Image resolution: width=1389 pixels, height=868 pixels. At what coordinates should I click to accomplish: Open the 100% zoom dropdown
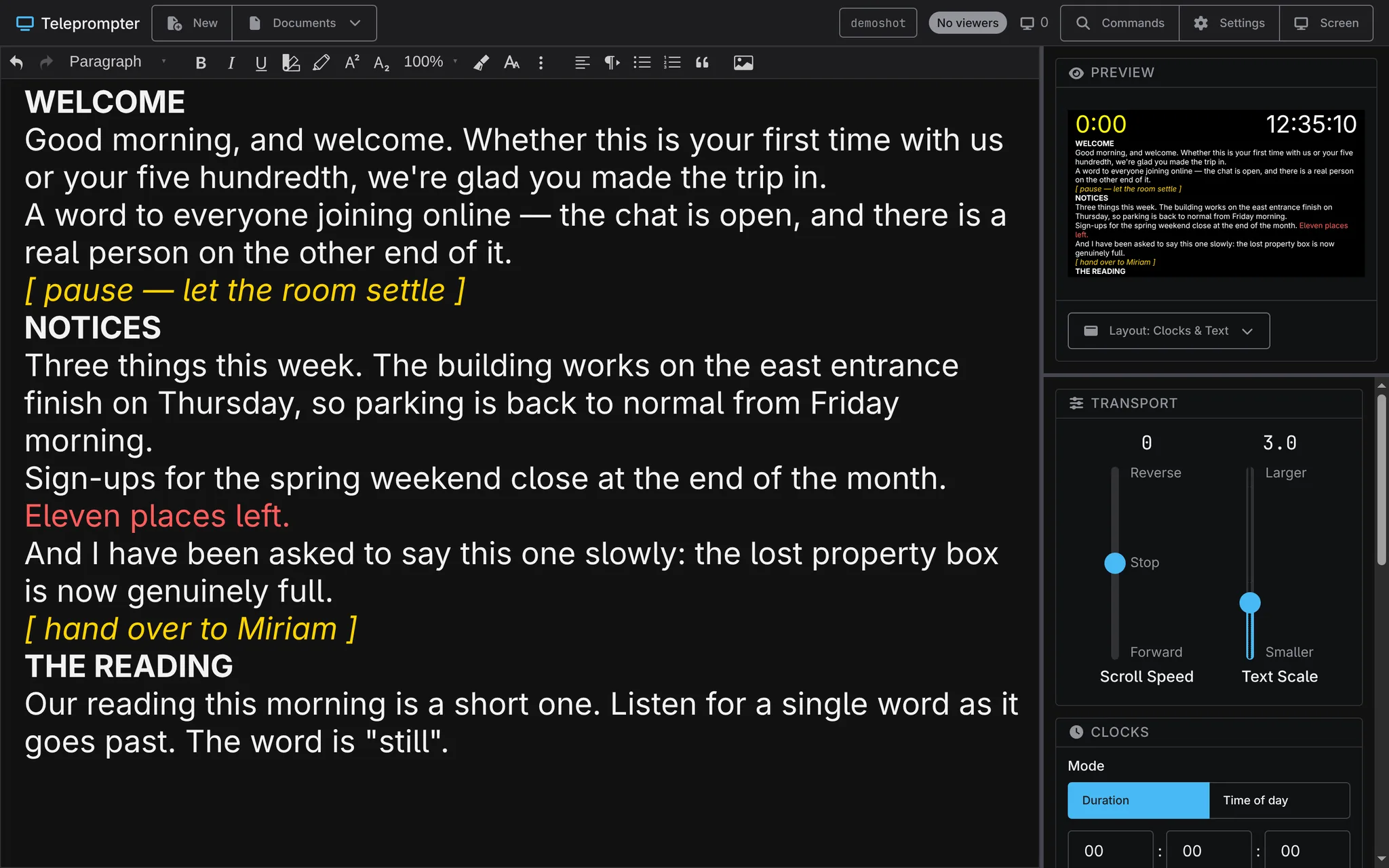coord(431,62)
